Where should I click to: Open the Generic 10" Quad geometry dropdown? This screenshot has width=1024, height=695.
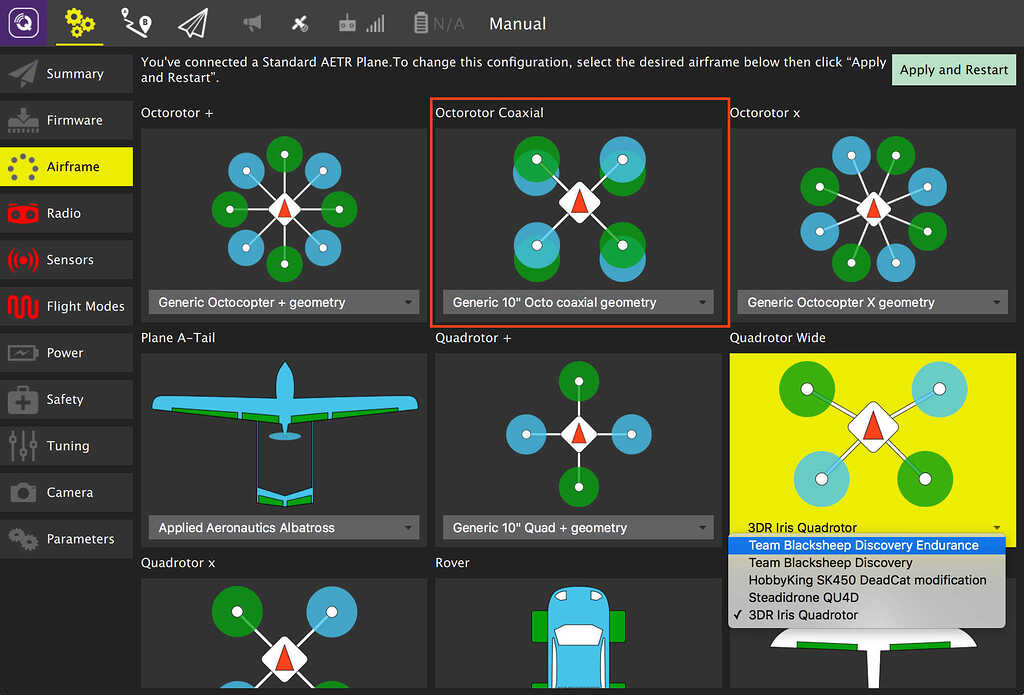(x=578, y=527)
